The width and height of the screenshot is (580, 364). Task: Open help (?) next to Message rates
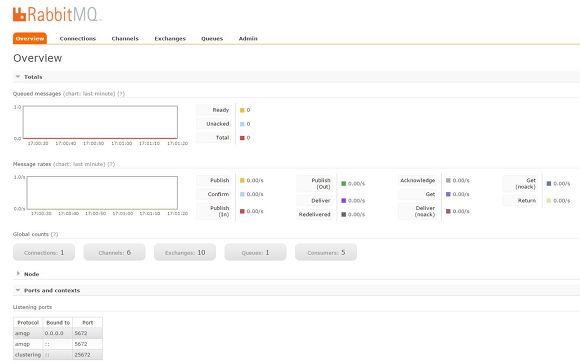click(111, 164)
